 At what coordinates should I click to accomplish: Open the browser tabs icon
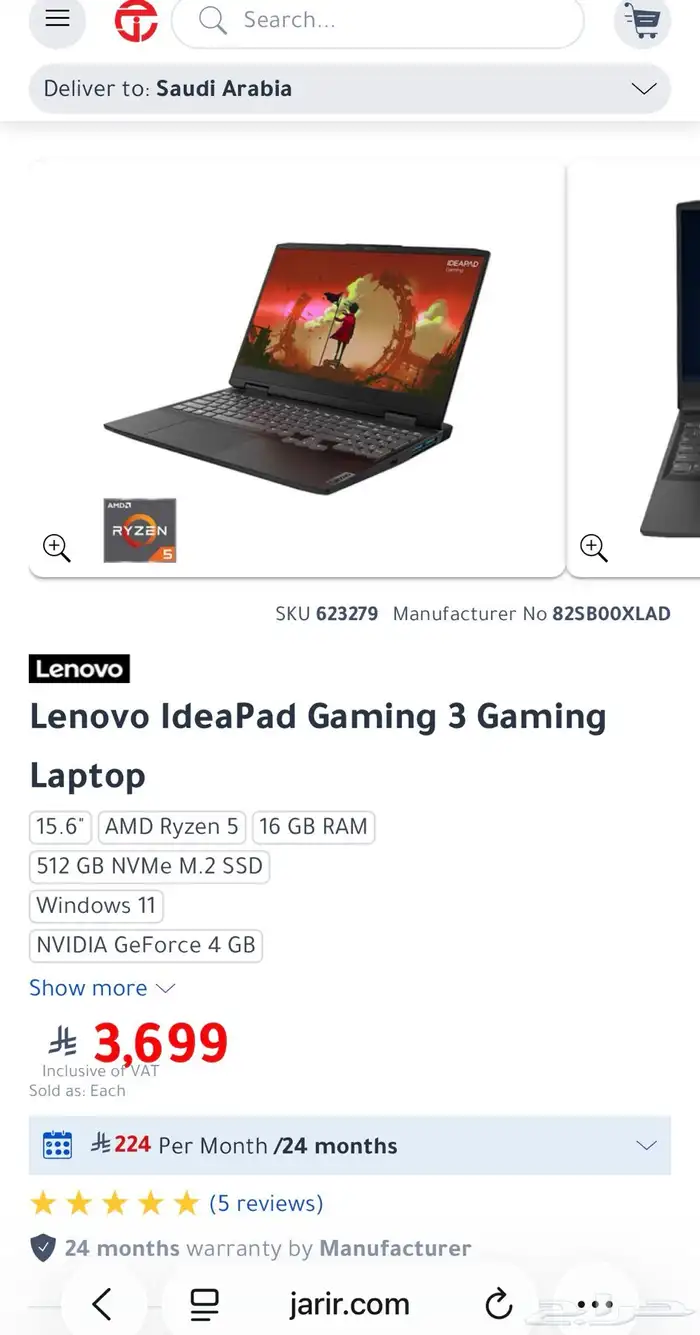204,1304
